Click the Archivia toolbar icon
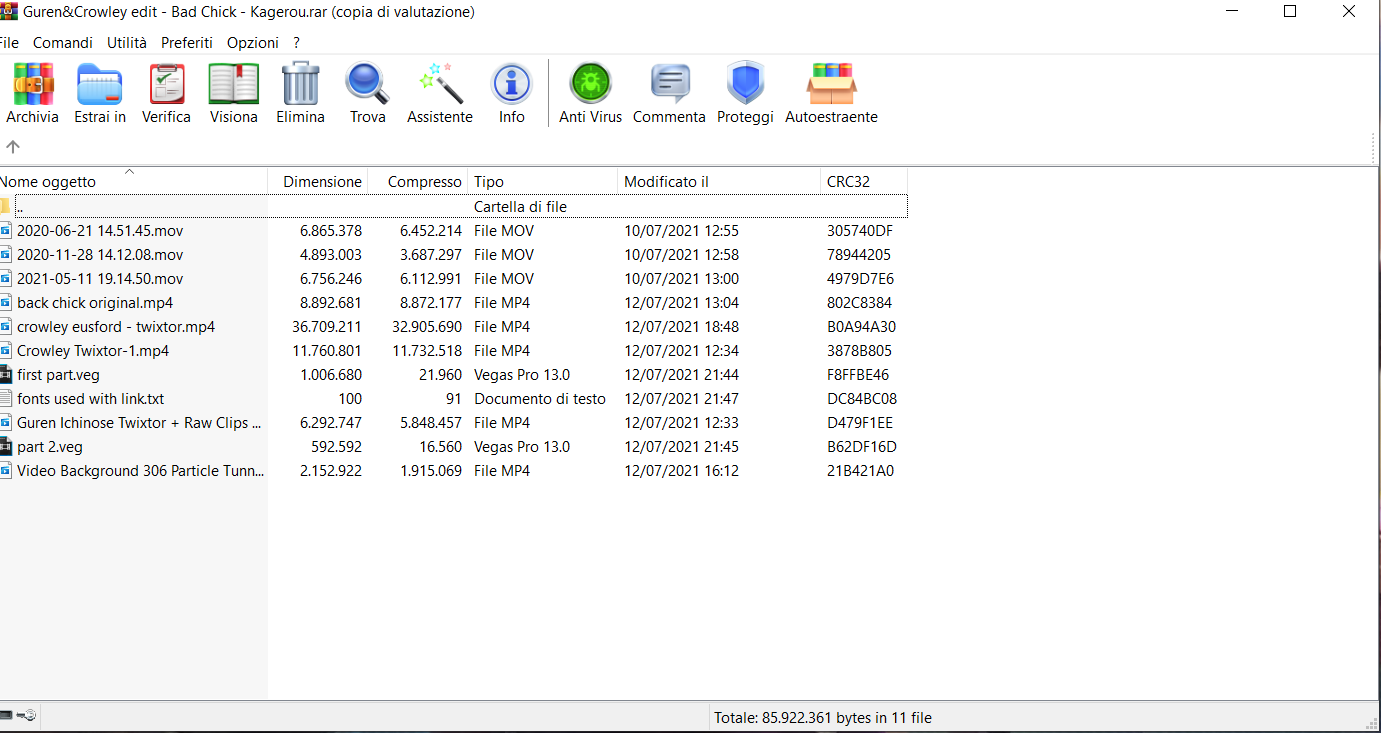The height and width of the screenshot is (733, 1381). pos(33,85)
